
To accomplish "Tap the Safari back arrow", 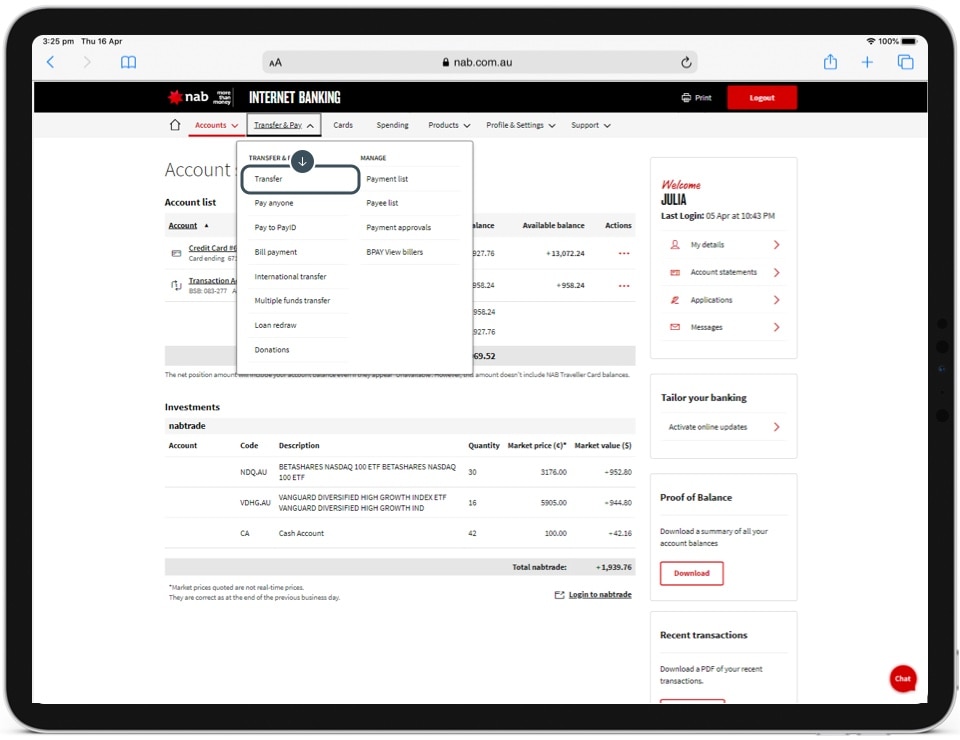I will coord(51,62).
